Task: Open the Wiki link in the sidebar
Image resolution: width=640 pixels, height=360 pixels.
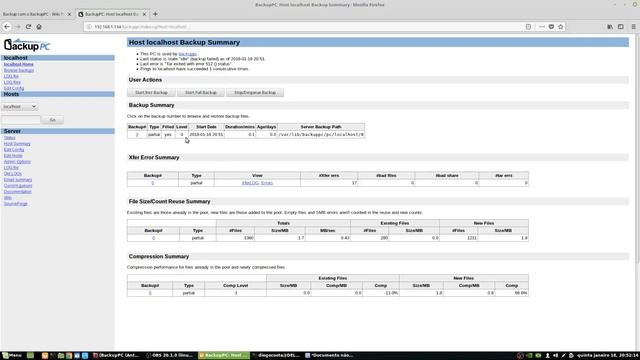Action: [x=8, y=198]
